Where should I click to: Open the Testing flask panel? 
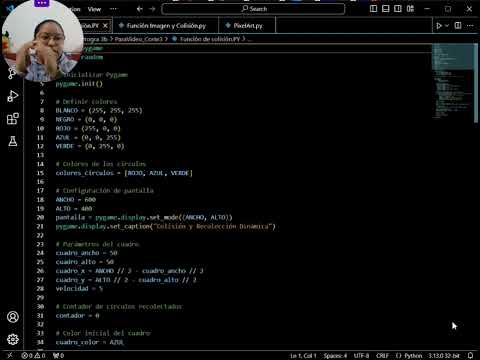pos(13,141)
